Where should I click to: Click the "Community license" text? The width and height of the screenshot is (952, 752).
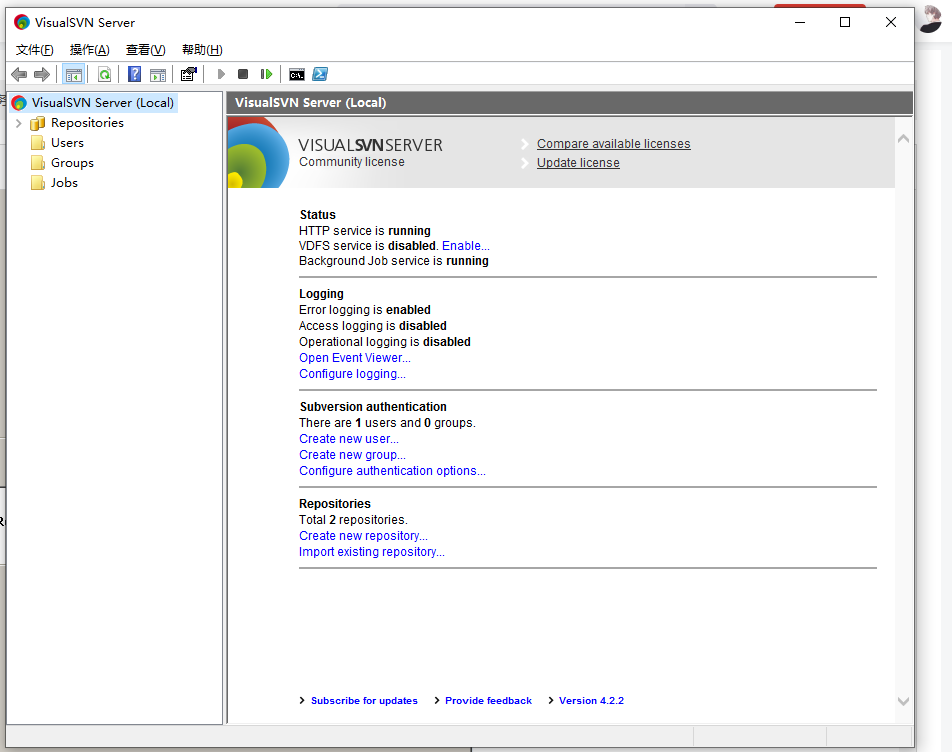tap(352, 162)
